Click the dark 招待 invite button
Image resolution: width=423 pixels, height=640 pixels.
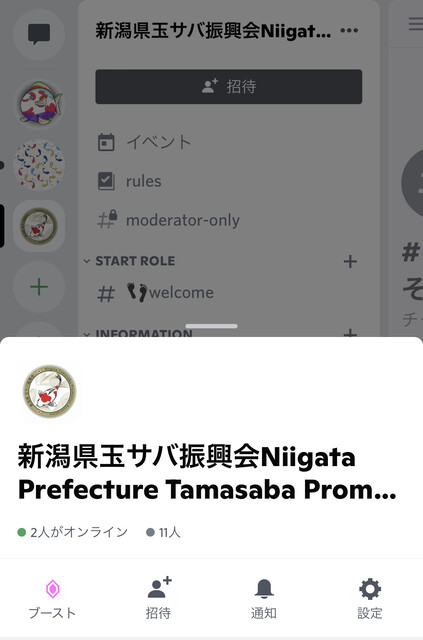pyautogui.click(x=229, y=87)
